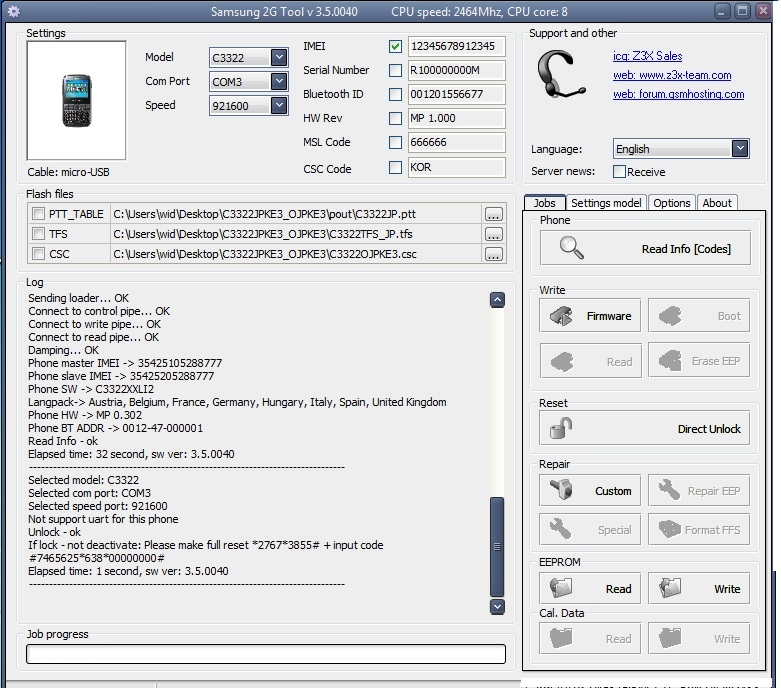Click the Job progress bar

(x=266, y=654)
